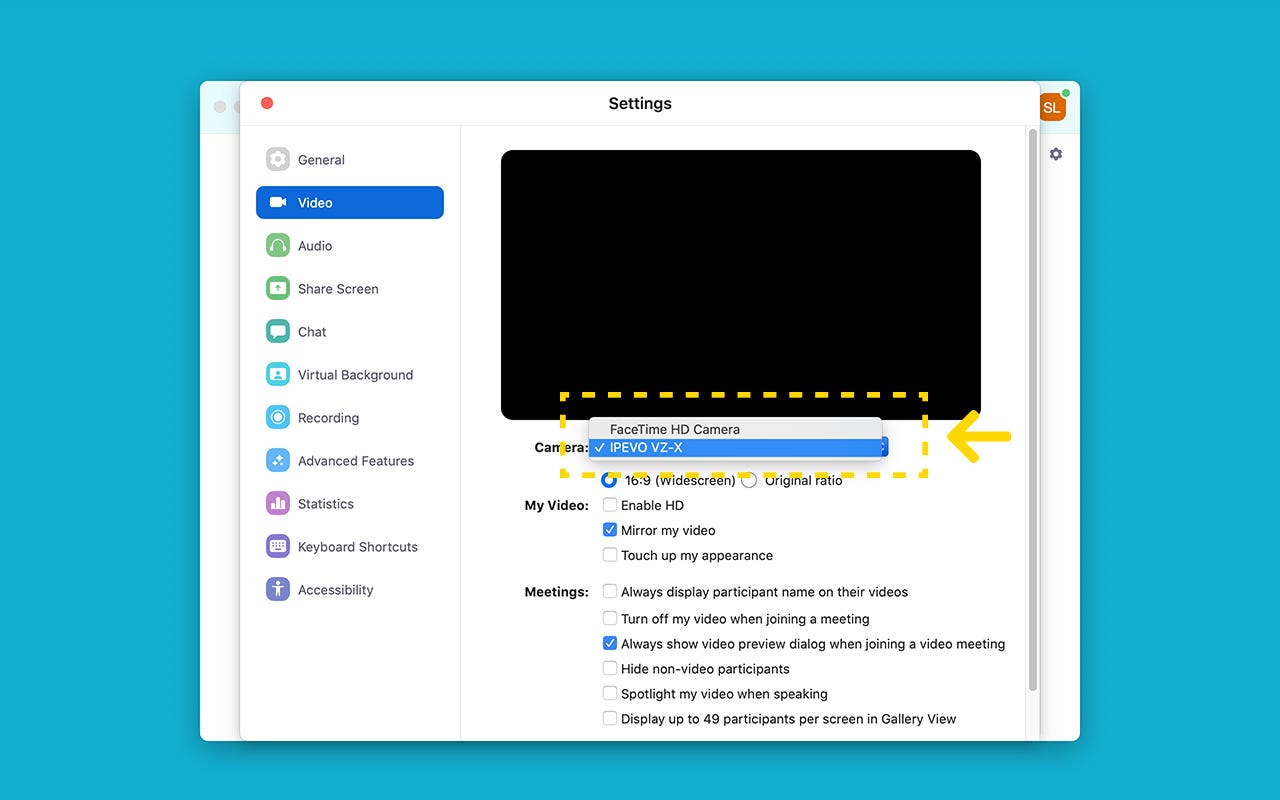Screen dimensions: 1280x800
Task: Click the settings window vertical scrollbar
Action: pos(1033,410)
